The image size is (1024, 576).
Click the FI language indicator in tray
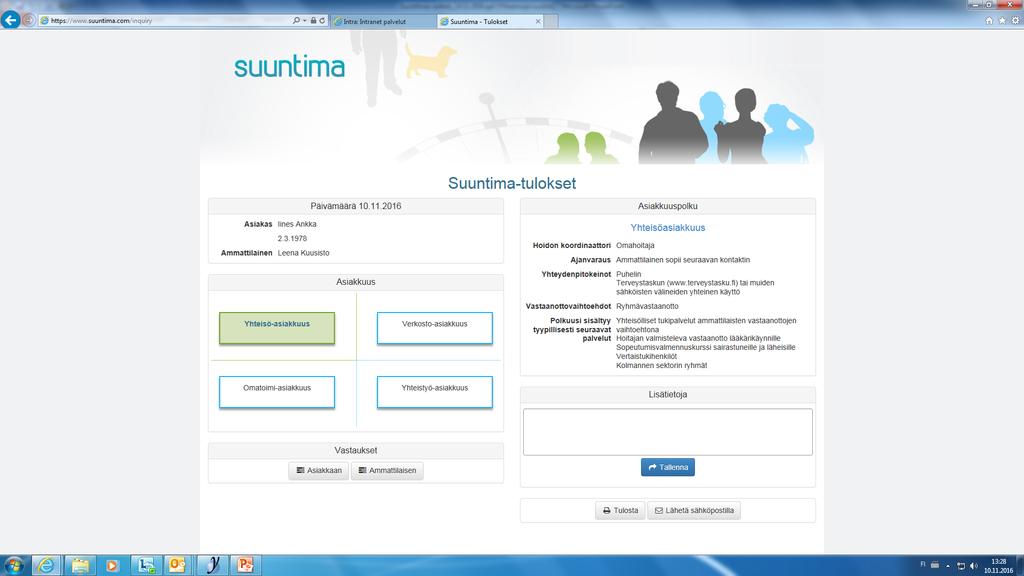923,564
